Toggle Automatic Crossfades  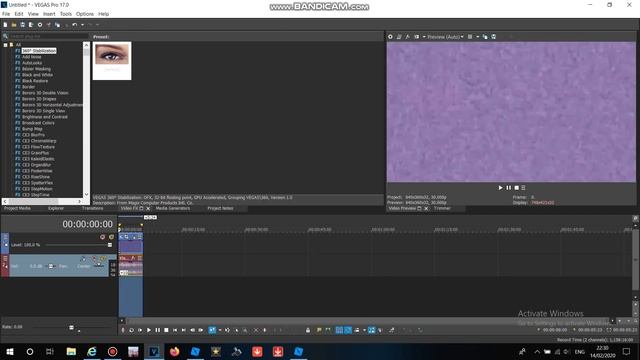point(348,330)
